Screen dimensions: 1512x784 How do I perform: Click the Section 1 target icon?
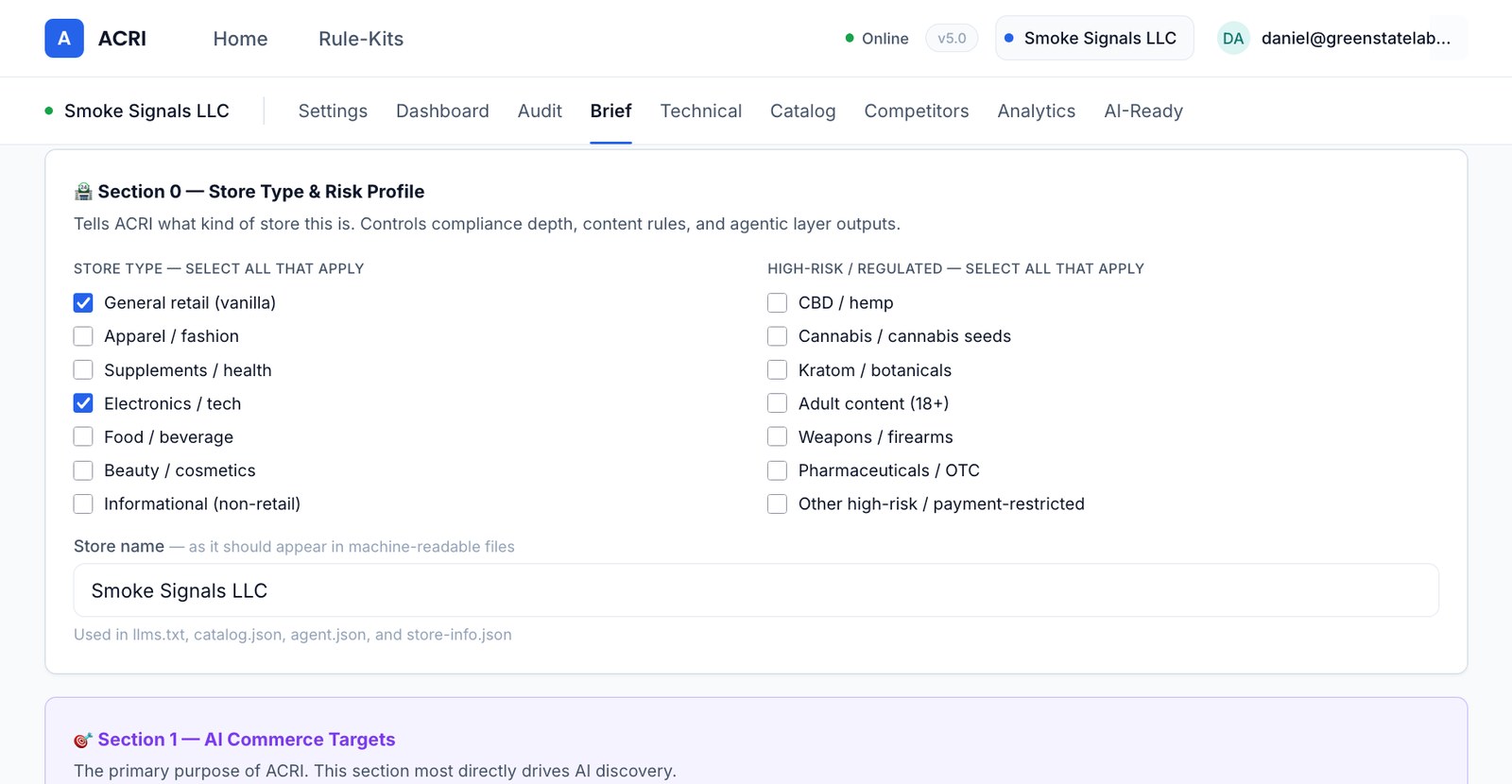pyautogui.click(x=83, y=740)
